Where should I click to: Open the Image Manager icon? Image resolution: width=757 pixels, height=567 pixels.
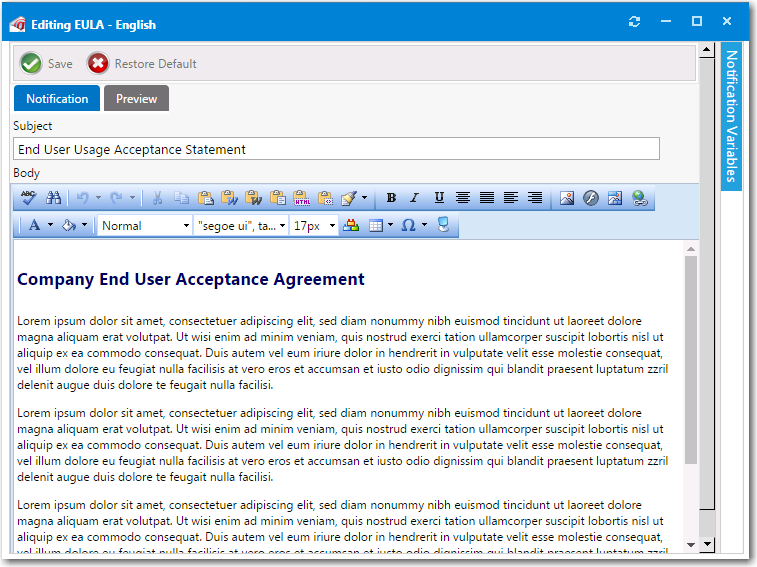tap(567, 198)
